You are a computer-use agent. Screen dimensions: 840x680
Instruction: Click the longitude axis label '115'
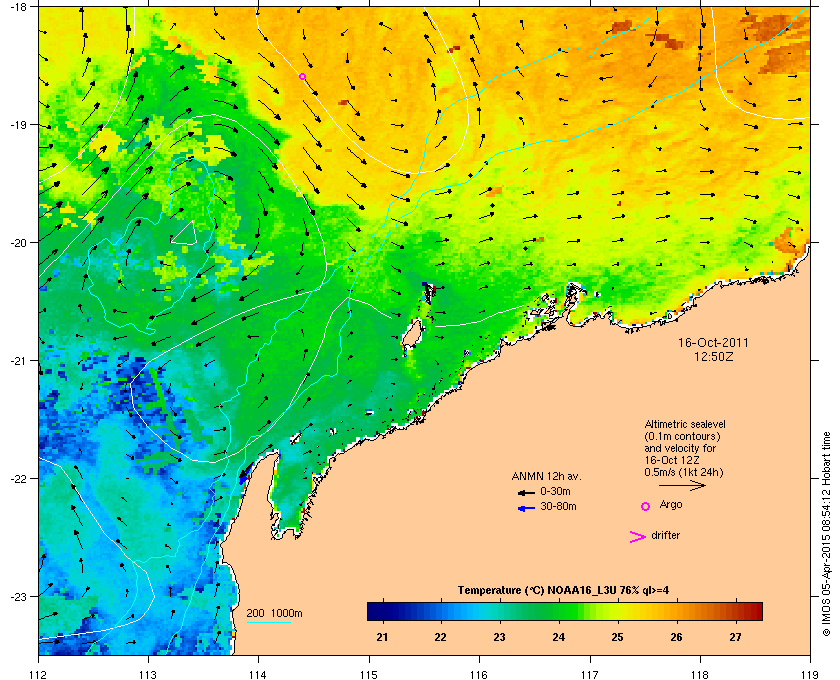pyautogui.click(x=369, y=675)
